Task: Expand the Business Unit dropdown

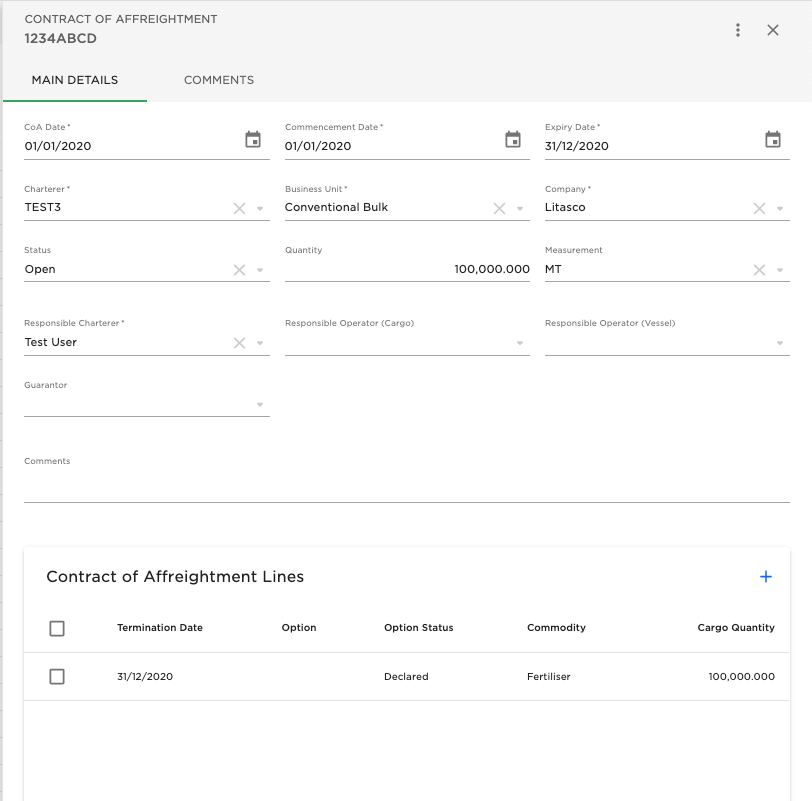Action: click(520, 209)
